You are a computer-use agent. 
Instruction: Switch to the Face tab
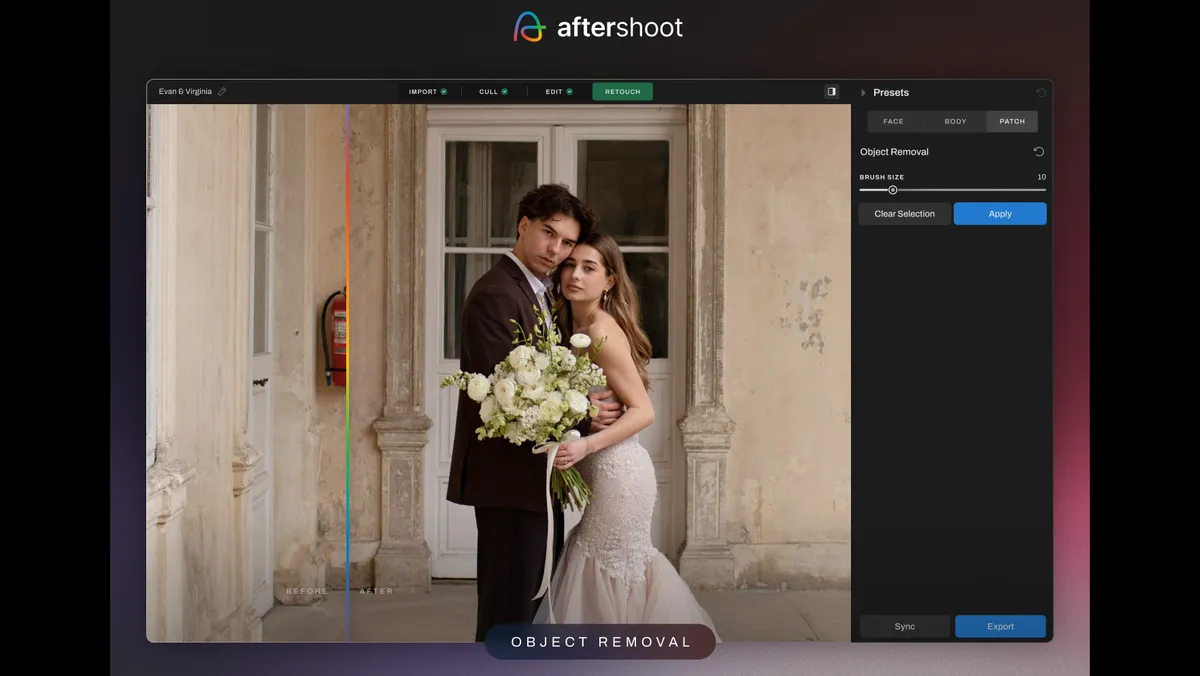tap(893, 122)
